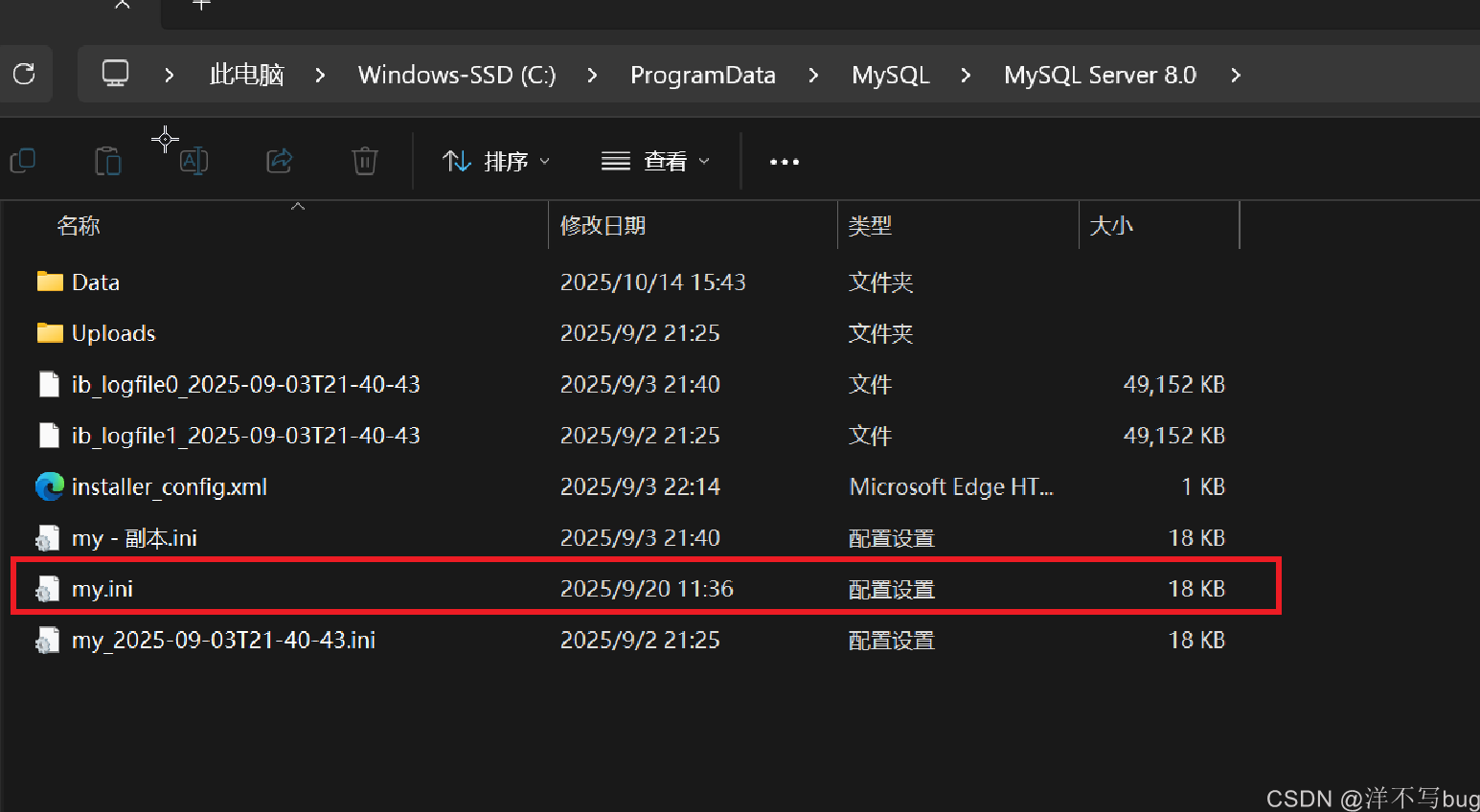Navigate to Windows-SSD (C:) breadcrumb
This screenshot has width=1480, height=812.
coord(457,75)
